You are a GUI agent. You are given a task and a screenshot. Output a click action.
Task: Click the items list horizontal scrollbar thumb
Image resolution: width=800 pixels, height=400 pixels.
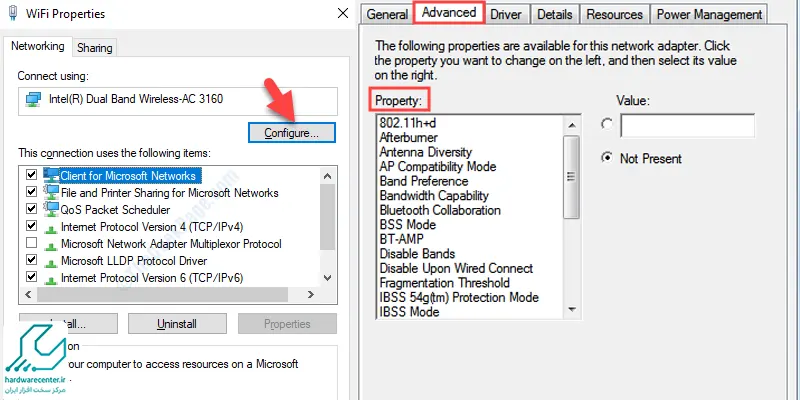162,294
